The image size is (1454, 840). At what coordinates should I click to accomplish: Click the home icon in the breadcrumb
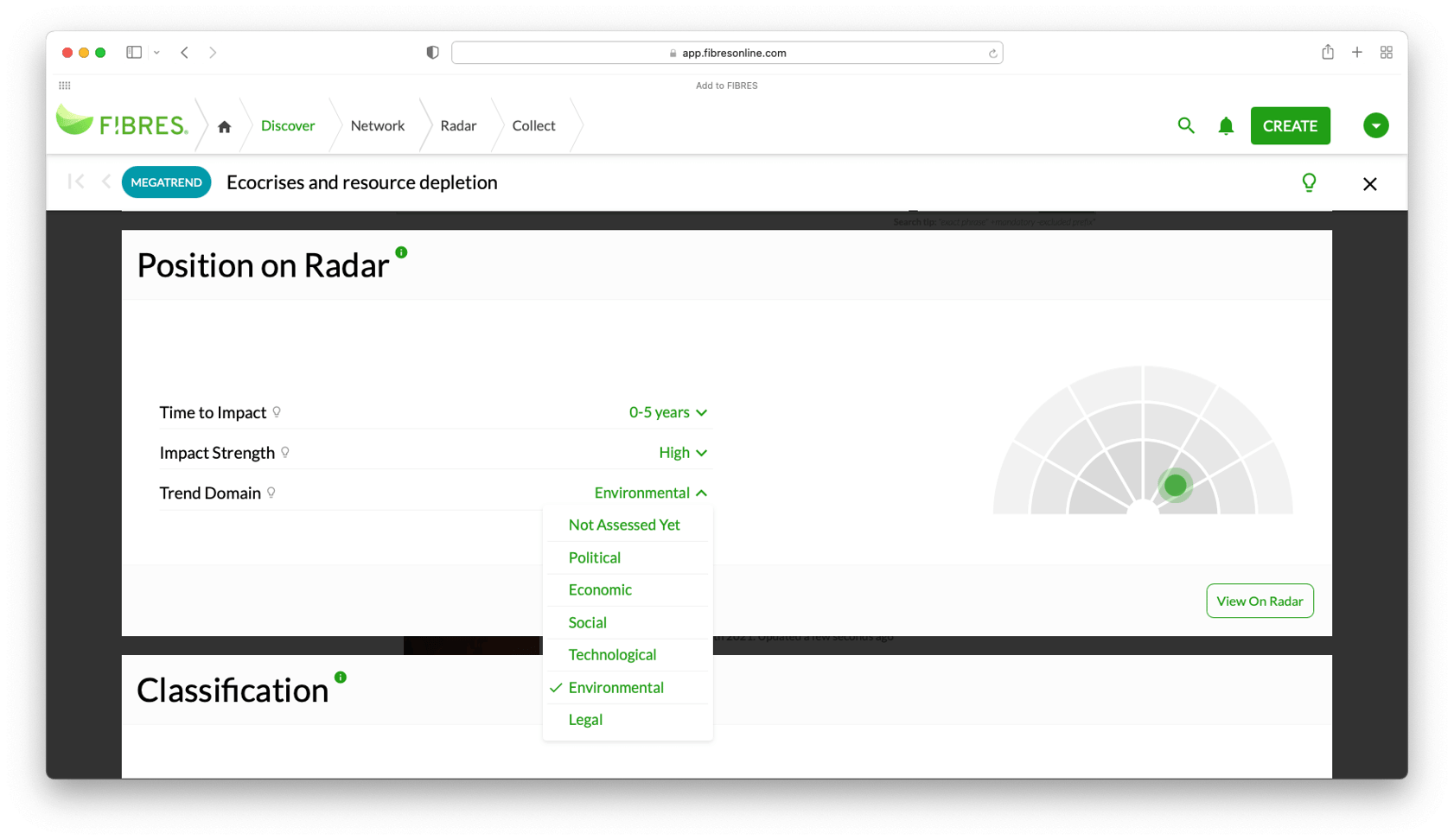coord(224,125)
